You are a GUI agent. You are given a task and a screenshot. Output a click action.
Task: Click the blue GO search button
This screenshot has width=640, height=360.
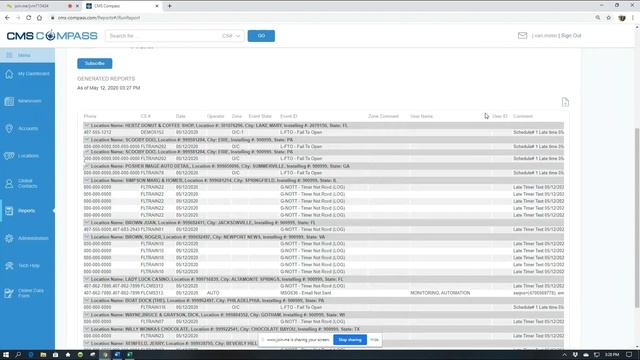coord(261,36)
